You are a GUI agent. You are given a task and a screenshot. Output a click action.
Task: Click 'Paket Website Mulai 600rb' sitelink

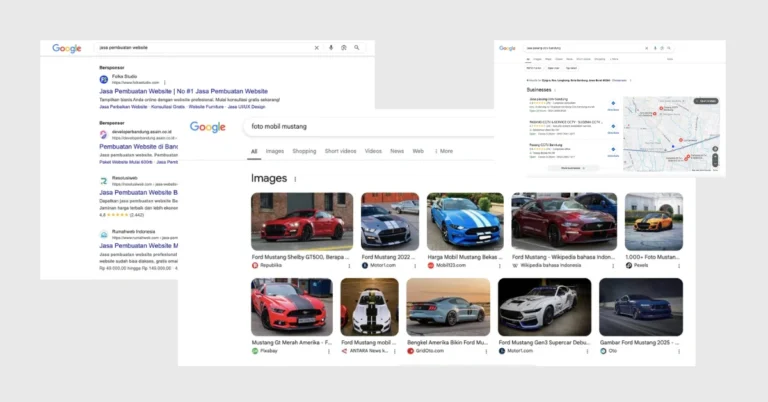[x=126, y=162]
